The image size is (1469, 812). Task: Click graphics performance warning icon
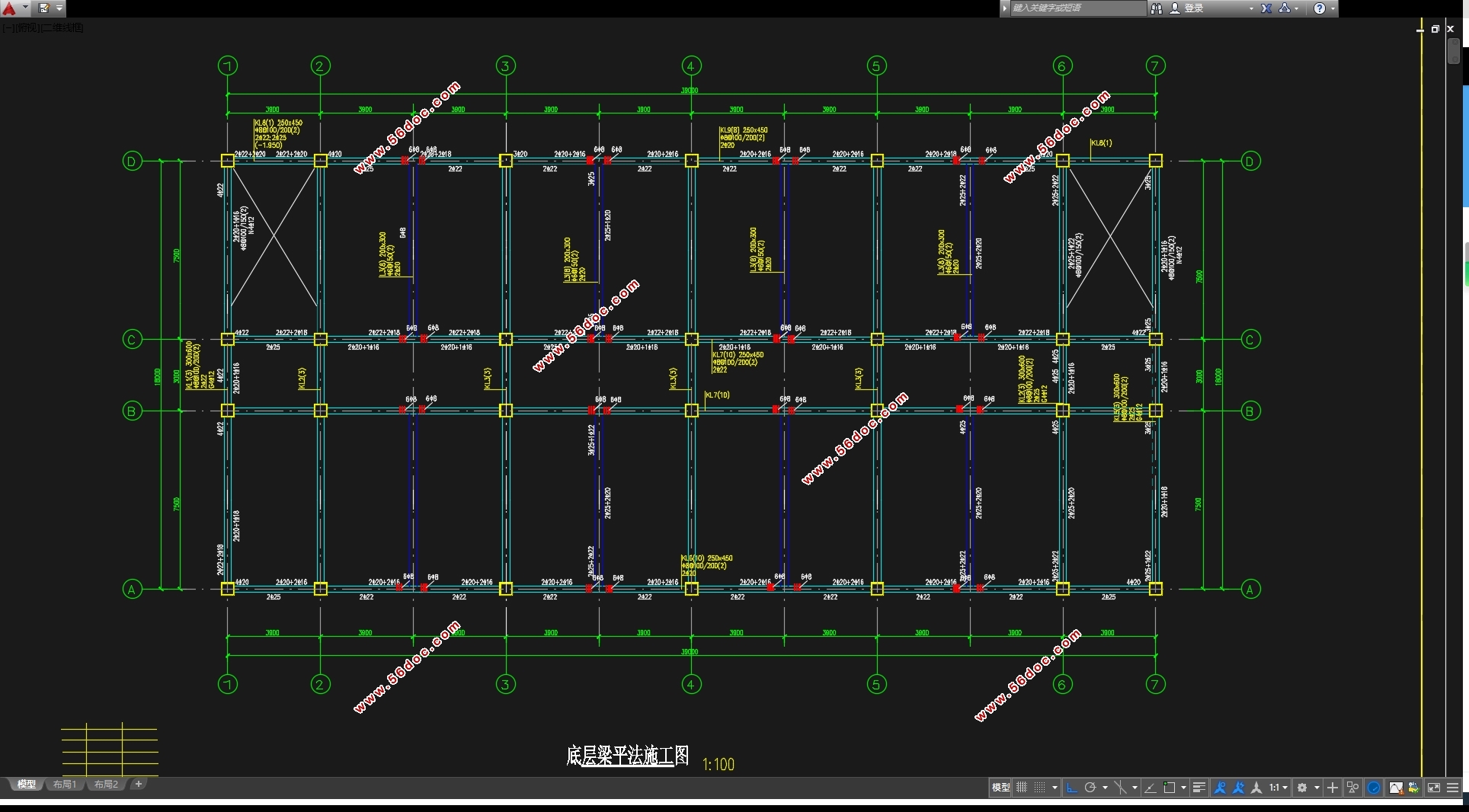[x=1396, y=788]
